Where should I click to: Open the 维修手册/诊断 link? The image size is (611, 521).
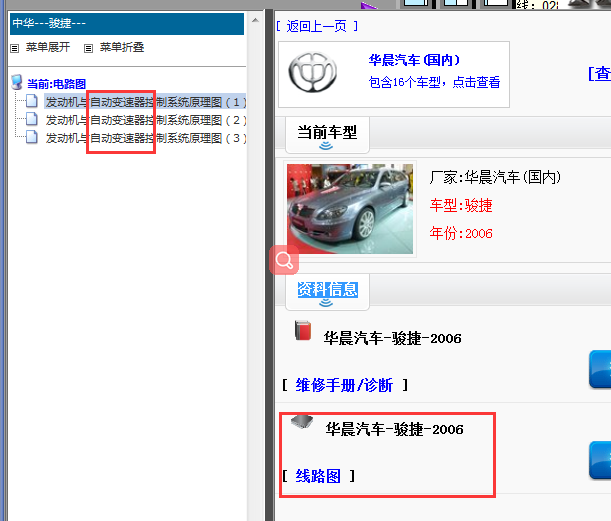click(x=344, y=385)
